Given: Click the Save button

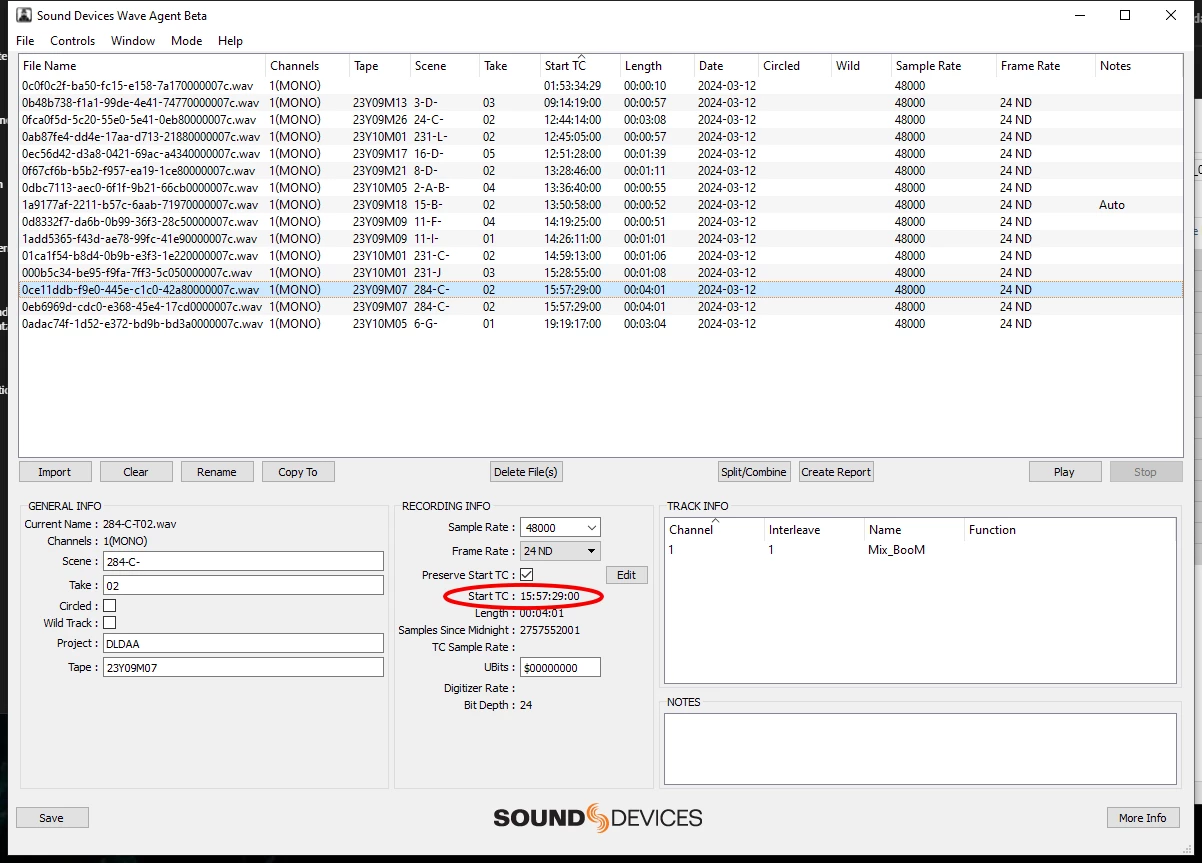Looking at the screenshot, I should (x=52, y=818).
